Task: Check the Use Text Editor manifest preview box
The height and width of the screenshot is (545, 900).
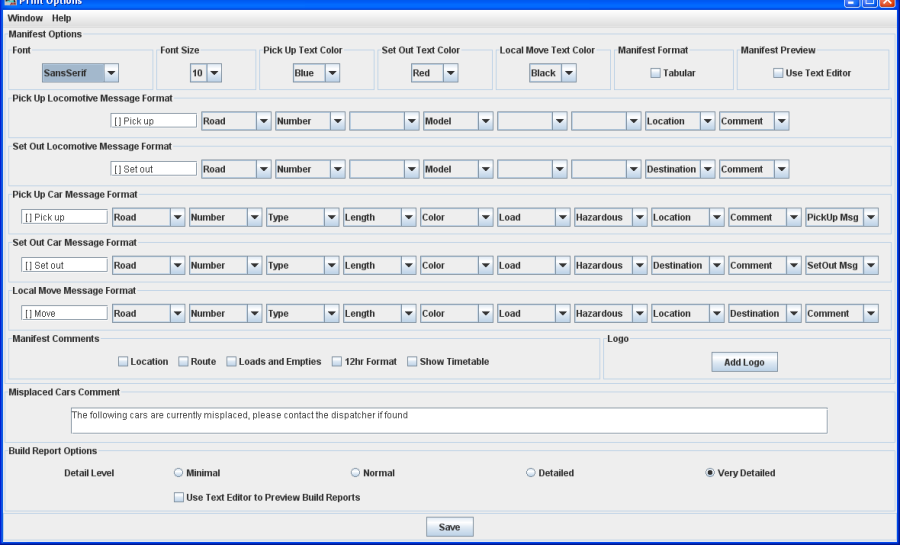Action: pos(778,73)
